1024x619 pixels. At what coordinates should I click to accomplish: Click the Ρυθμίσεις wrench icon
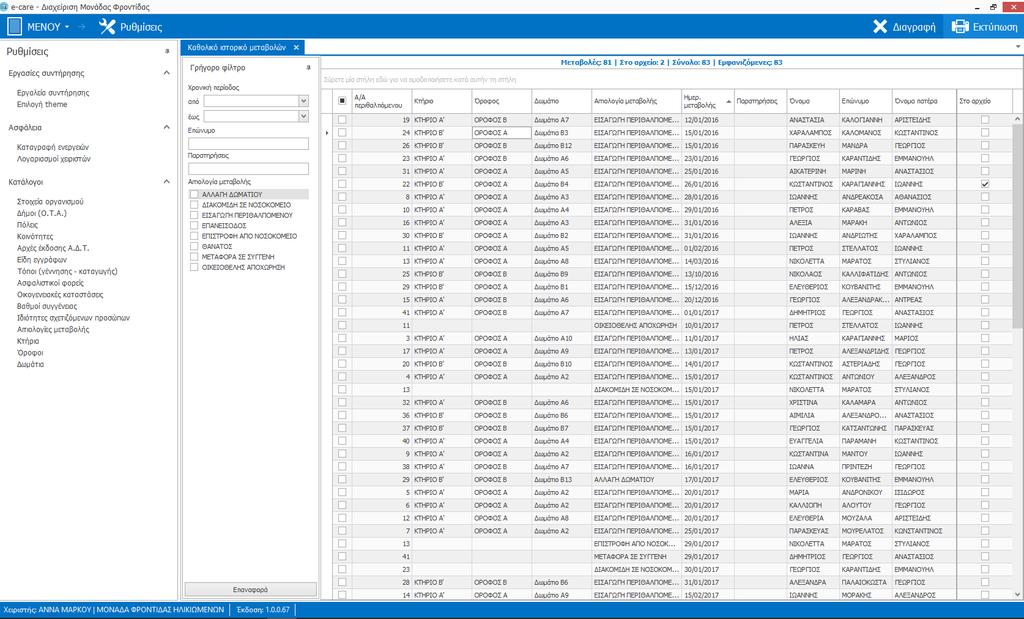(106, 27)
